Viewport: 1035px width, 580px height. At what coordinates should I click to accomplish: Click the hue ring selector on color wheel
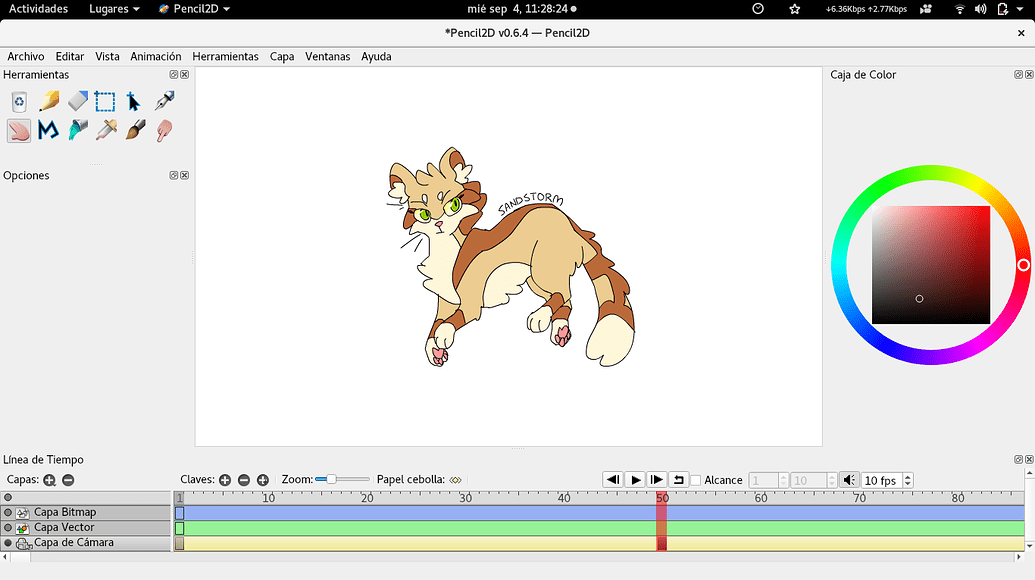coord(1023,265)
